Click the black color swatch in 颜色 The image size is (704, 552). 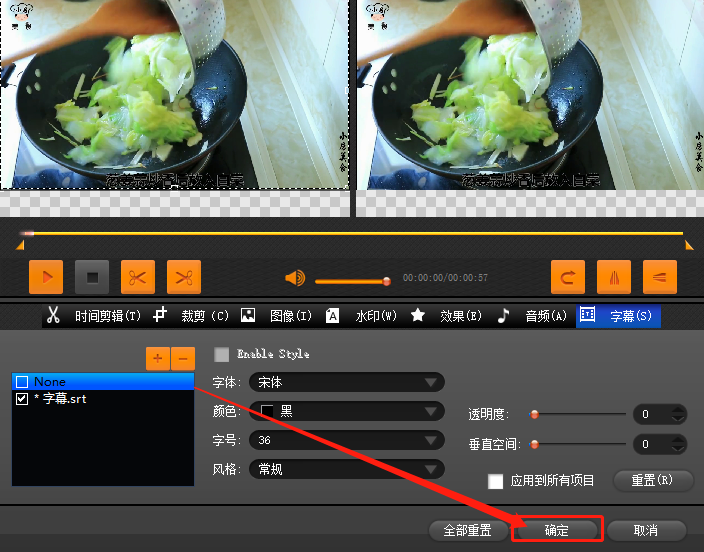coord(267,411)
